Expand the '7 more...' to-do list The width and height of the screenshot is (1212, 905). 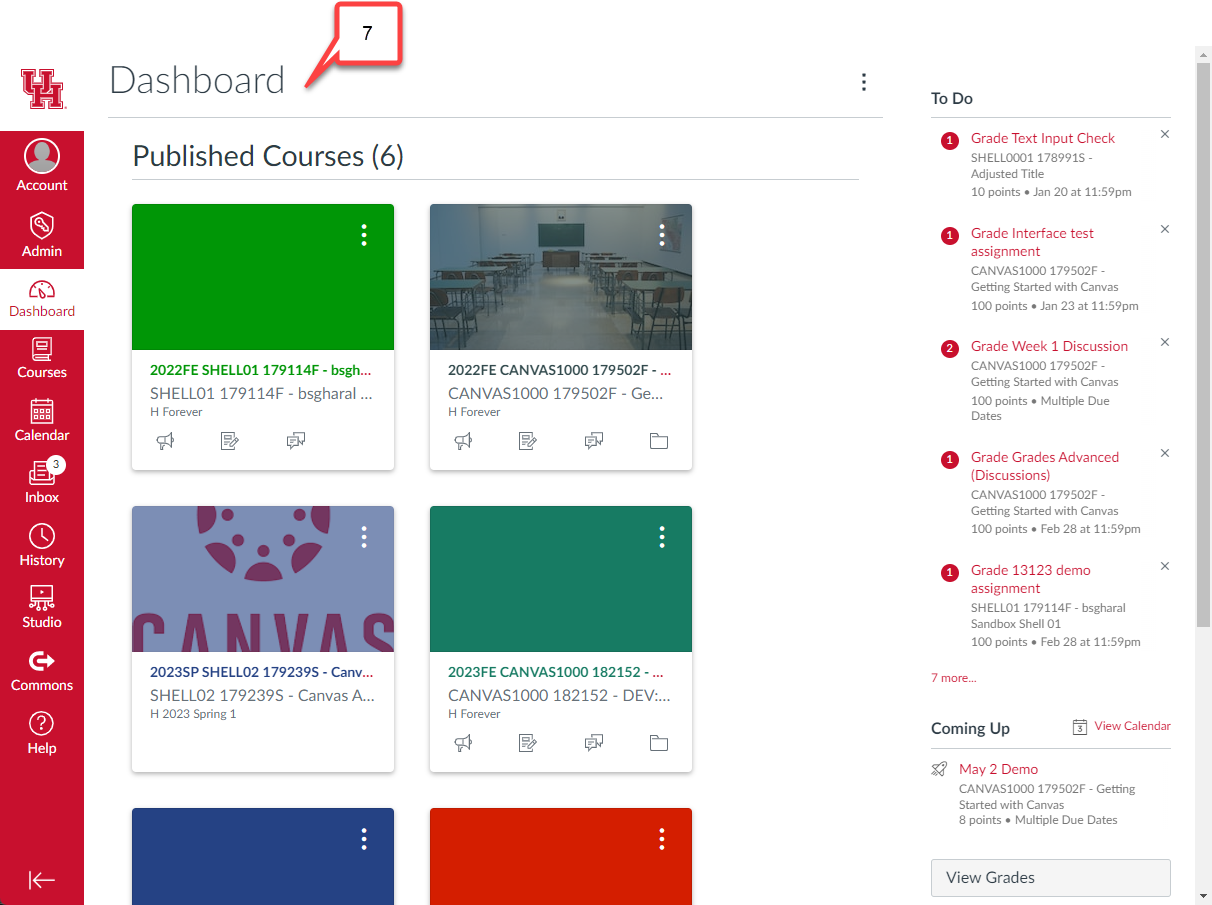(954, 678)
